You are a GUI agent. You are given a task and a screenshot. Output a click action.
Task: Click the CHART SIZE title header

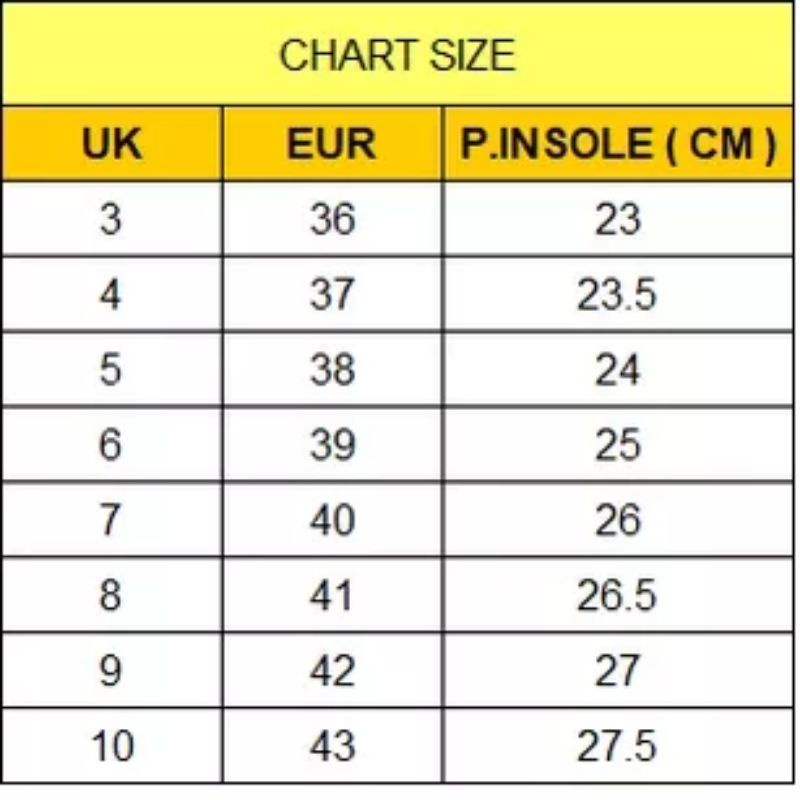pos(397,54)
